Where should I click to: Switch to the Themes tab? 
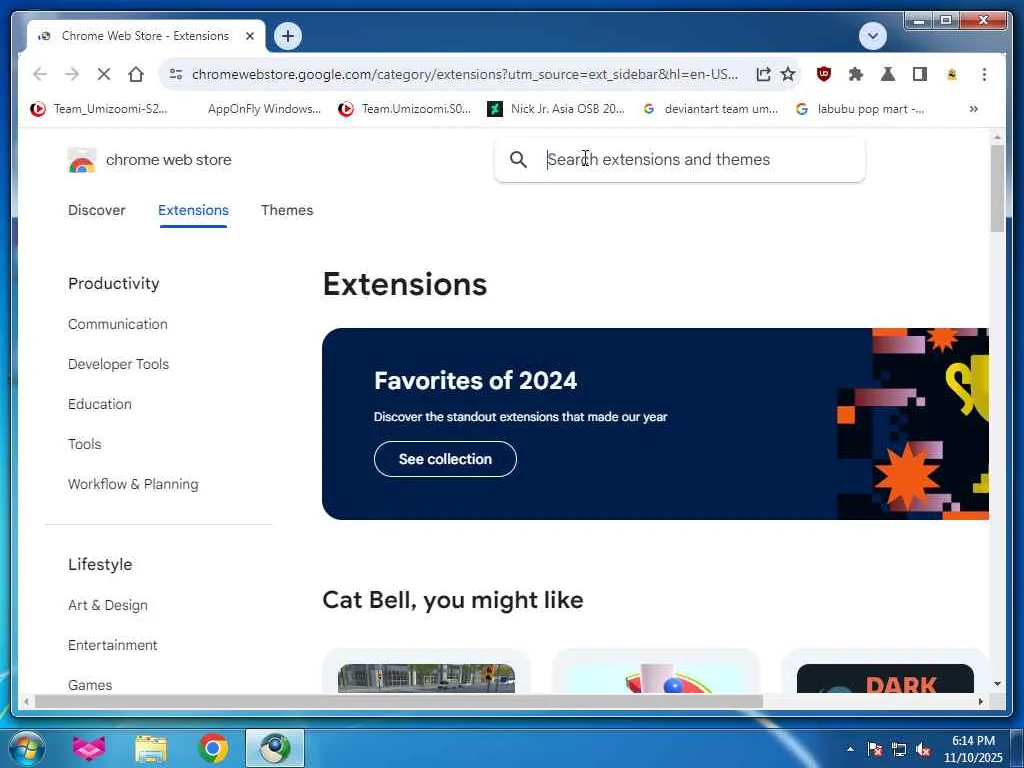pyautogui.click(x=287, y=210)
